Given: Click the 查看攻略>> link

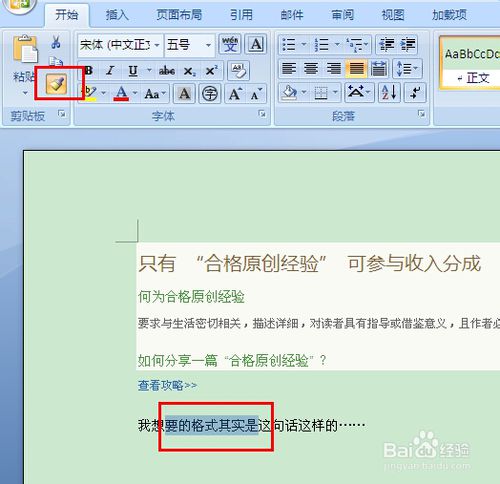Looking at the screenshot, I should pyautogui.click(x=167, y=386).
